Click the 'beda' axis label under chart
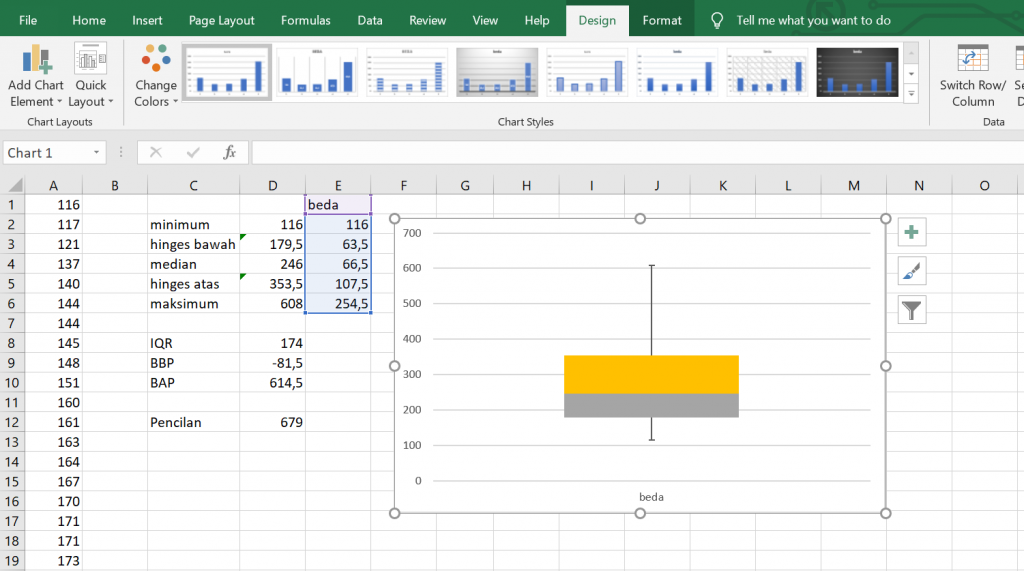This screenshot has height=571, width=1024. tap(651, 497)
